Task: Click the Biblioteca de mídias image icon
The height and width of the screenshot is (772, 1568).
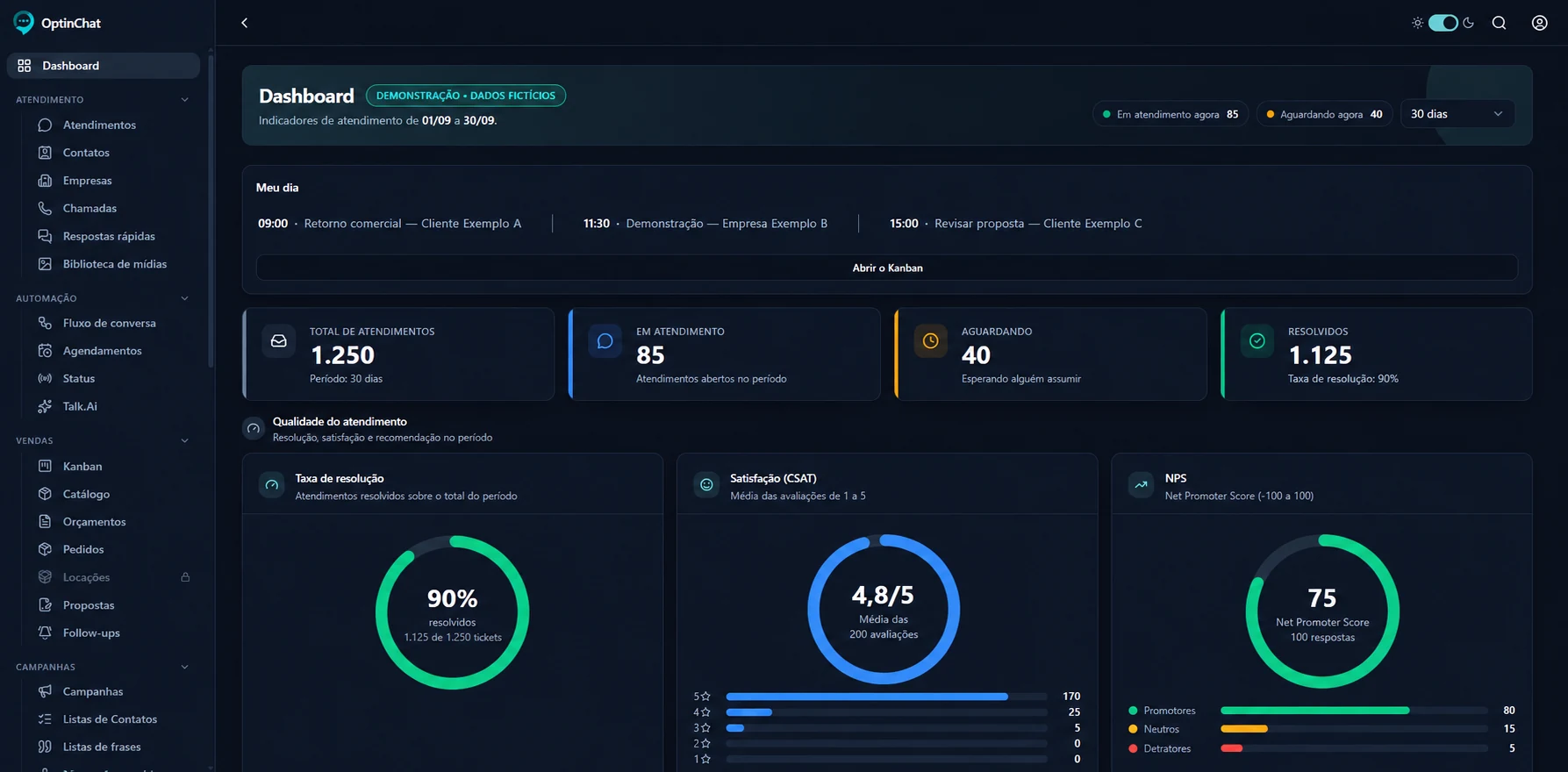Action: click(x=45, y=264)
